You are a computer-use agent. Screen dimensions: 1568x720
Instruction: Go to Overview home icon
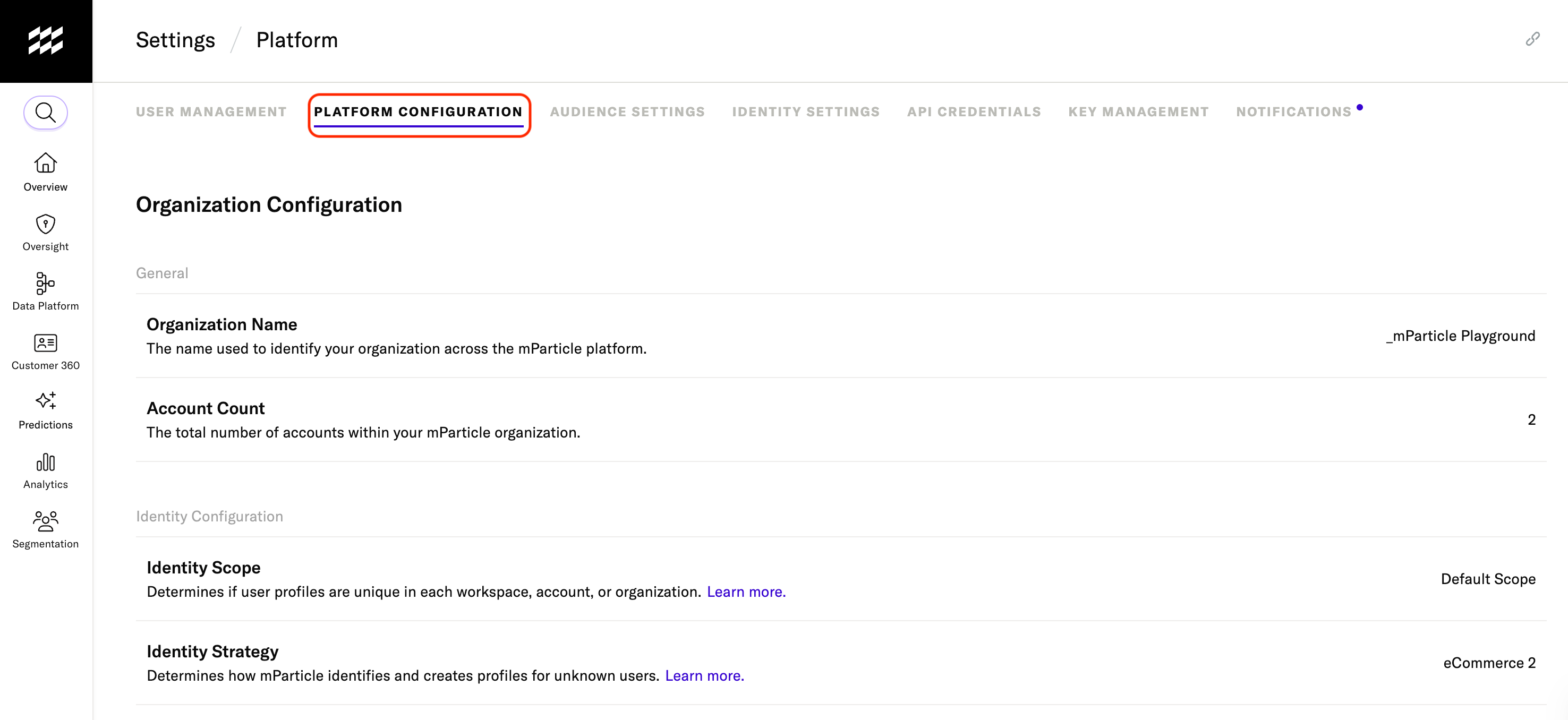coord(46,162)
